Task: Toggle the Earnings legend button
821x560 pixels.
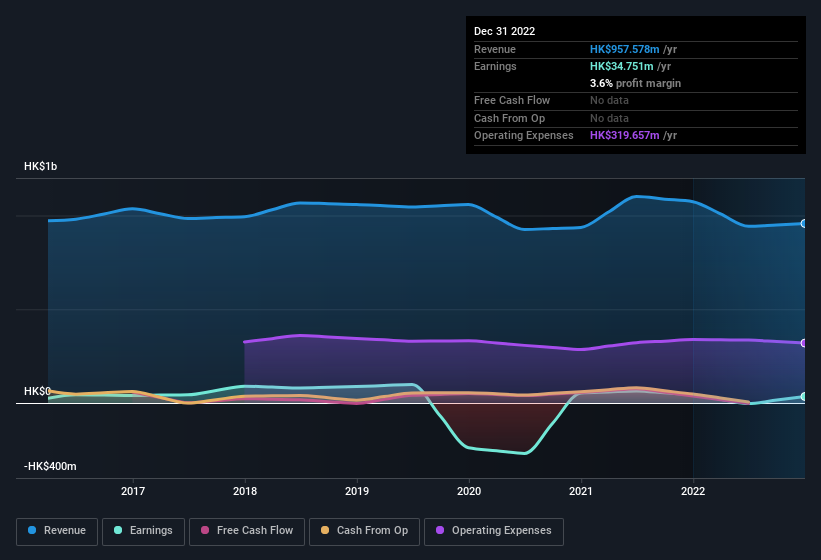Action: 143,531
